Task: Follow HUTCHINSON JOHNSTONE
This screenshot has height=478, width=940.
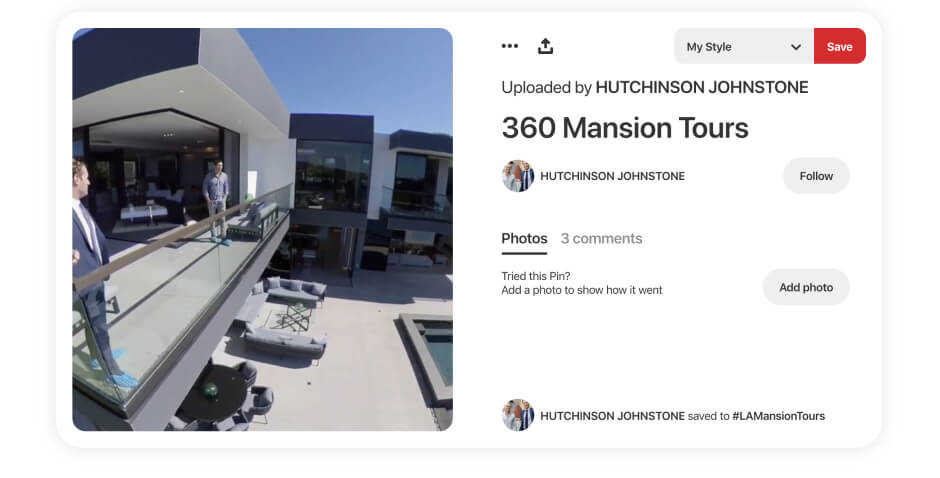Action: point(816,176)
